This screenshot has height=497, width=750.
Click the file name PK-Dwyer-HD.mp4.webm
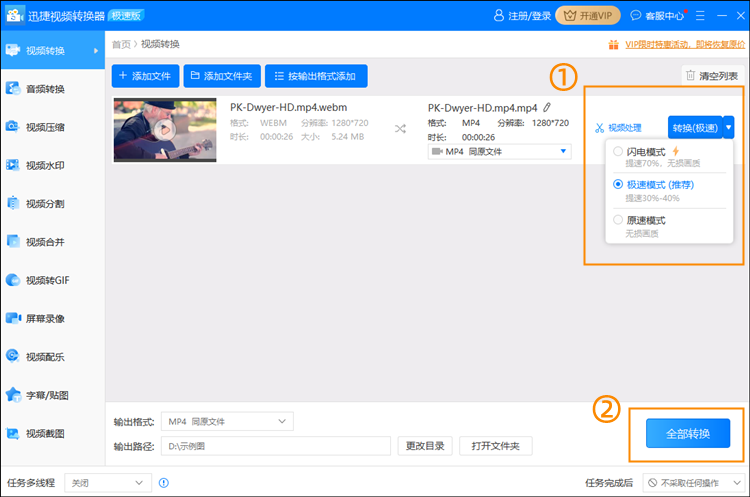click(x=288, y=107)
